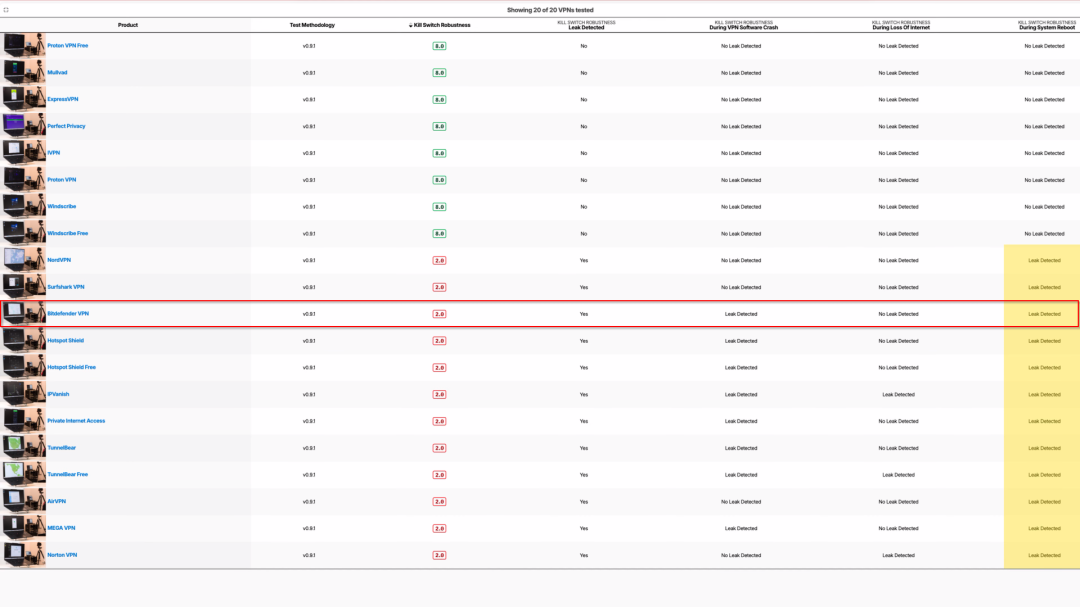
Task: Click the v0.9.1 methodology cell for Mullvad
Action: pos(309,72)
